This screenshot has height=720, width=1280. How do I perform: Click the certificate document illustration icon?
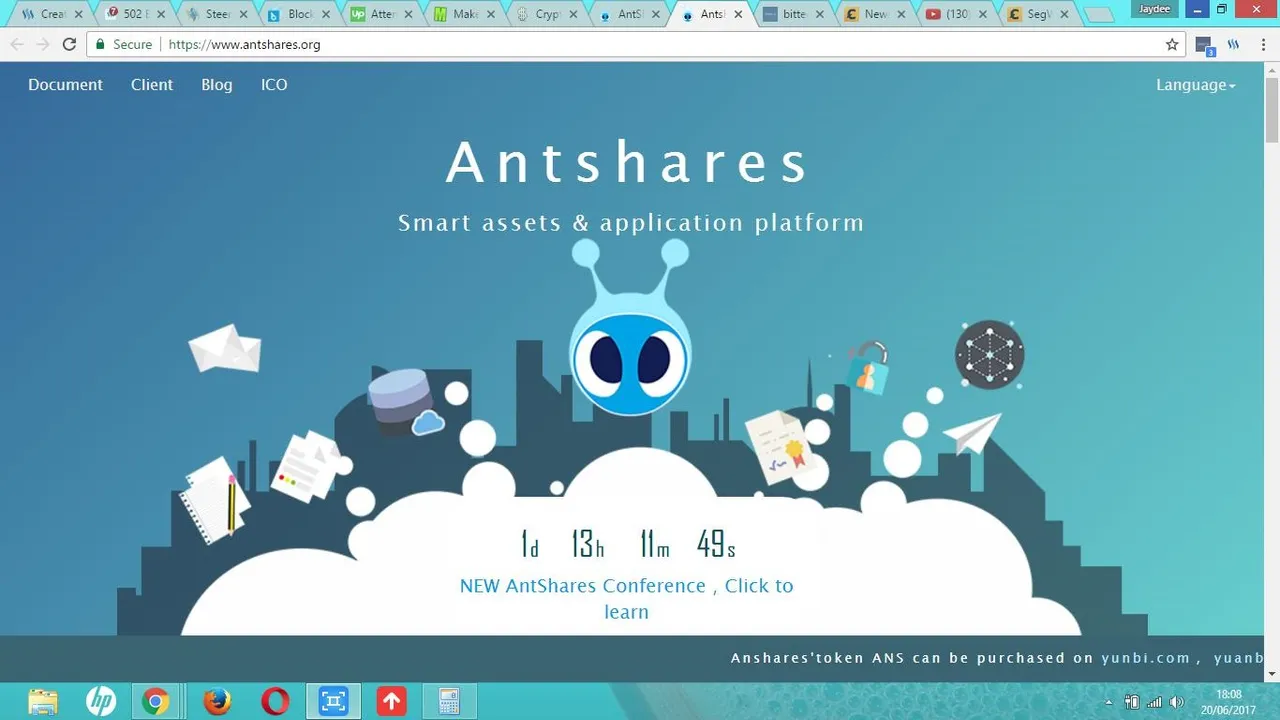point(779,446)
